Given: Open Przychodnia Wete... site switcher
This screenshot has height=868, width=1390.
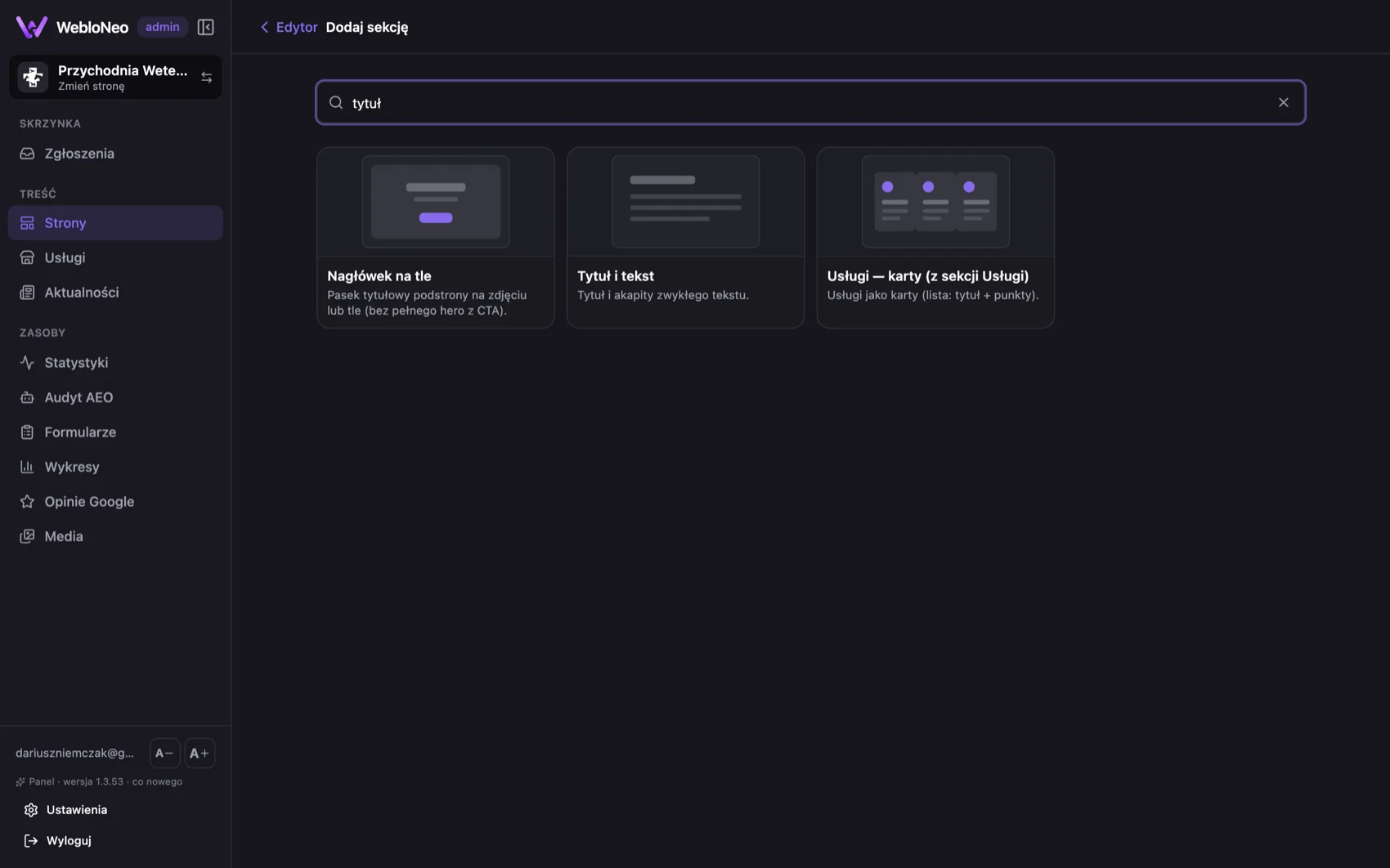Looking at the screenshot, I should tap(115, 78).
